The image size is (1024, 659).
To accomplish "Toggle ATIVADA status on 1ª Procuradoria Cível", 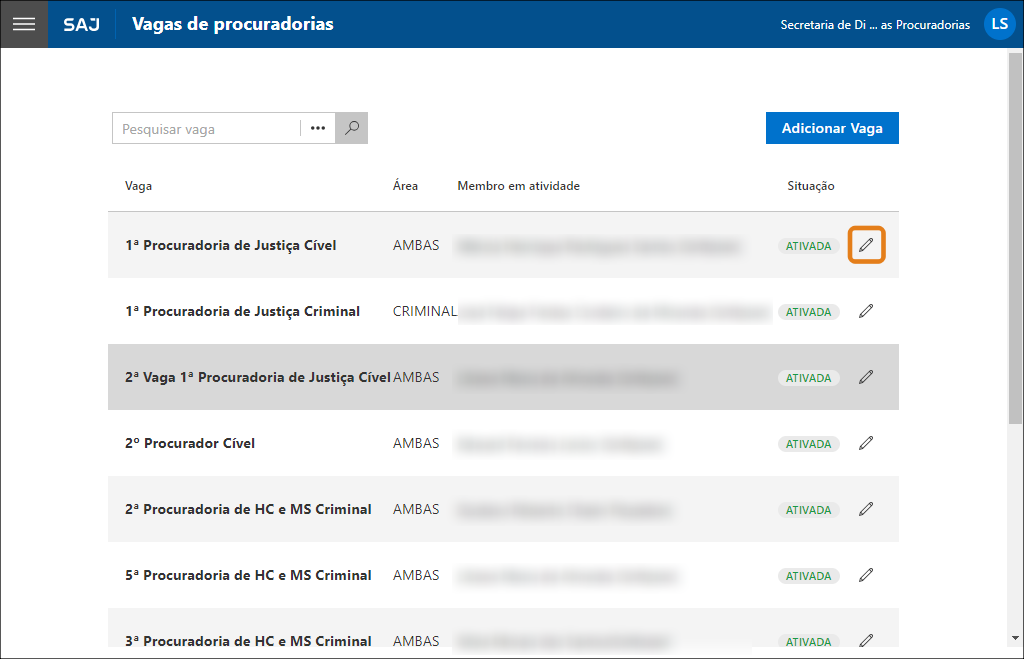I will point(808,245).
